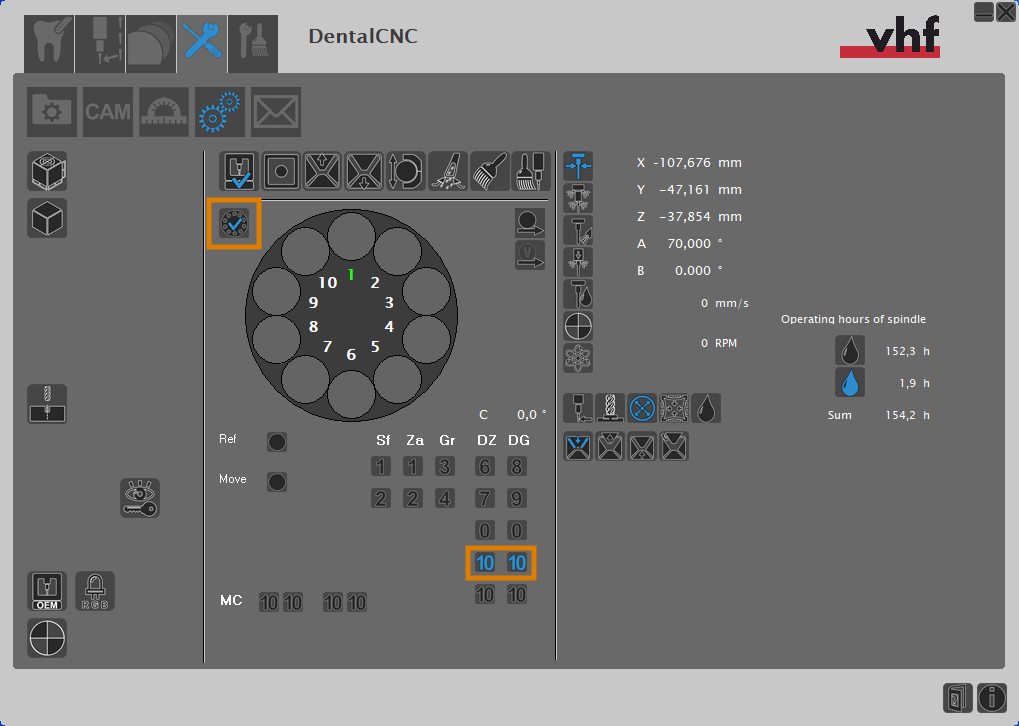Viewport: 1019px width, 726px height.
Task: Click the blue drop spindle hours icon
Action: click(x=849, y=383)
